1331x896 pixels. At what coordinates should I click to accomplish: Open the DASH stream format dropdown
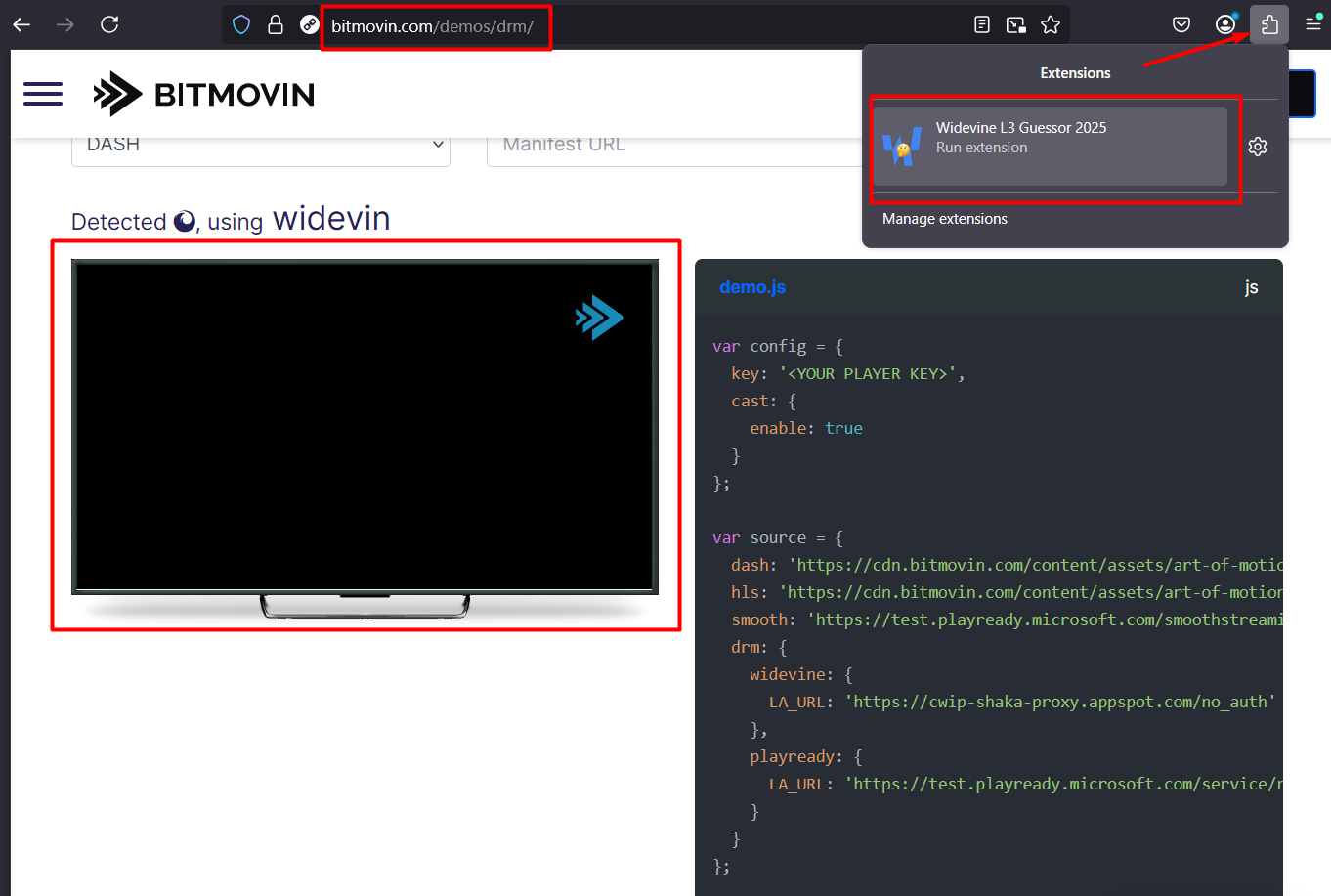(261, 146)
